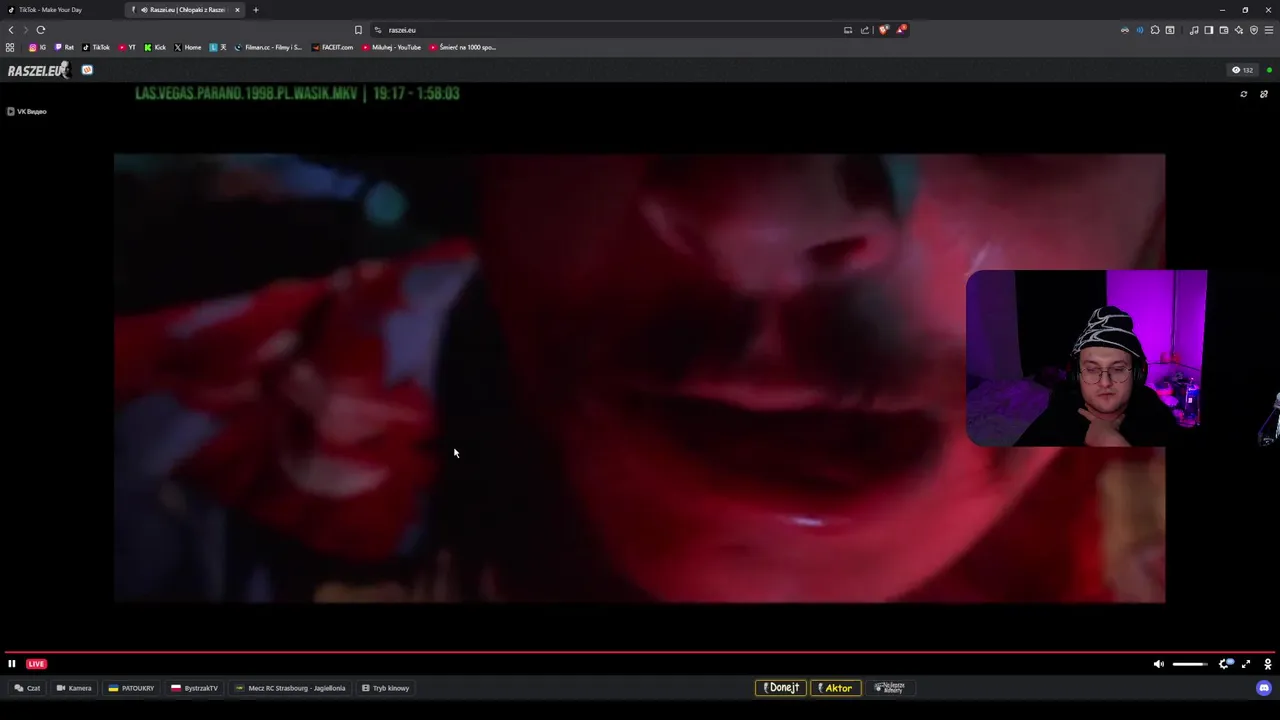The image size is (1280, 720).
Task: Open the browser apps grid icon
Action: (10, 47)
